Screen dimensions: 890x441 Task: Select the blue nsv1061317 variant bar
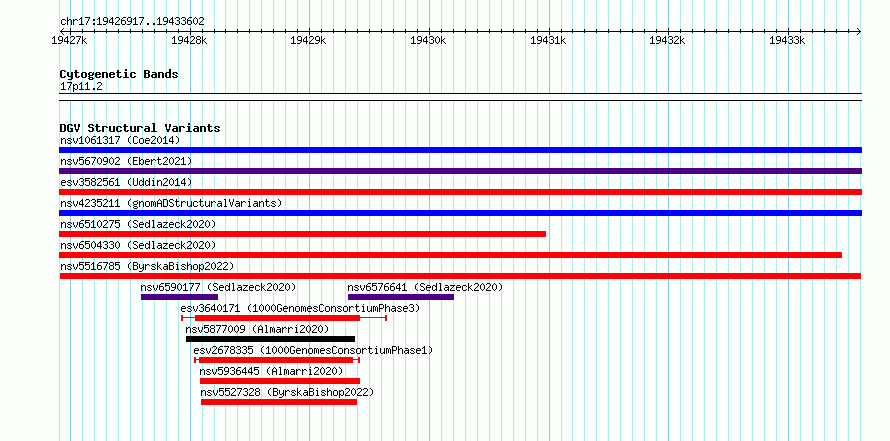click(460, 150)
